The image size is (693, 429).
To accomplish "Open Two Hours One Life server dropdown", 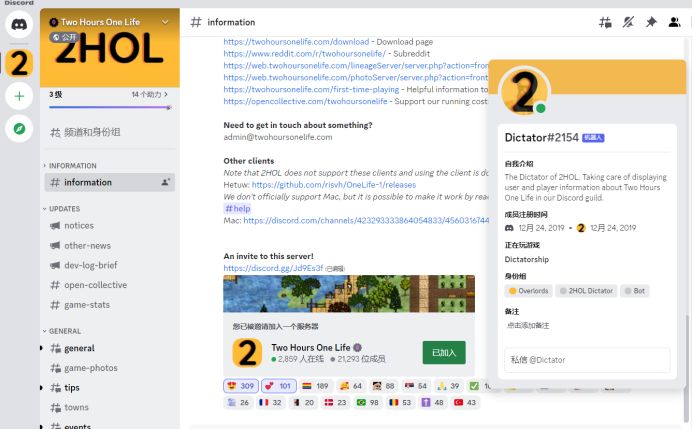I will pos(165,22).
